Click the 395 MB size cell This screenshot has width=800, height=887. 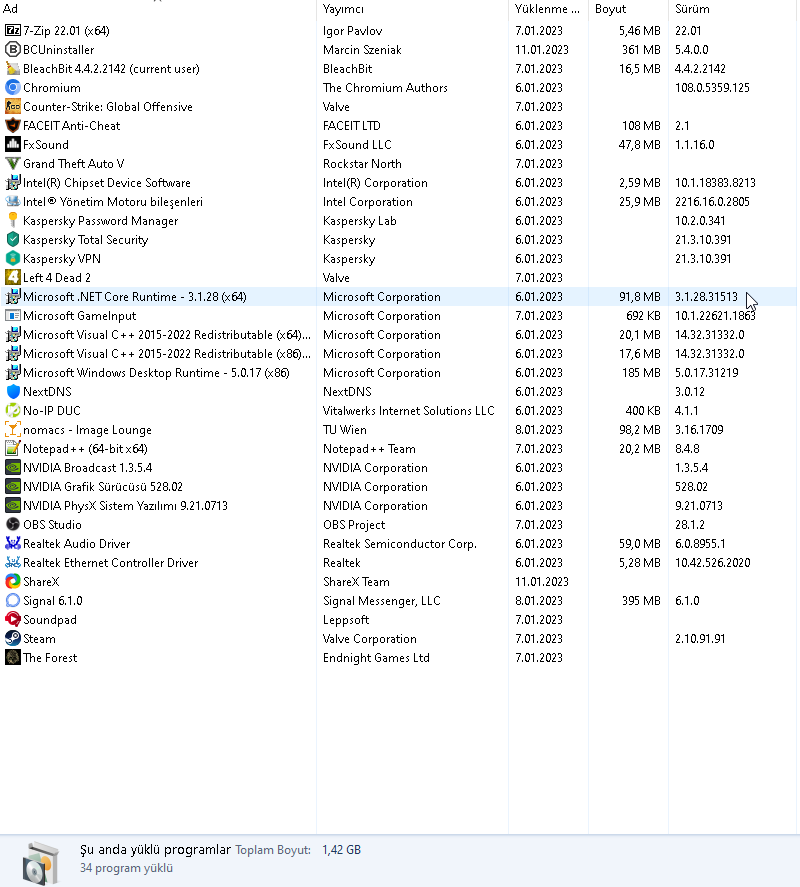pos(641,600)
